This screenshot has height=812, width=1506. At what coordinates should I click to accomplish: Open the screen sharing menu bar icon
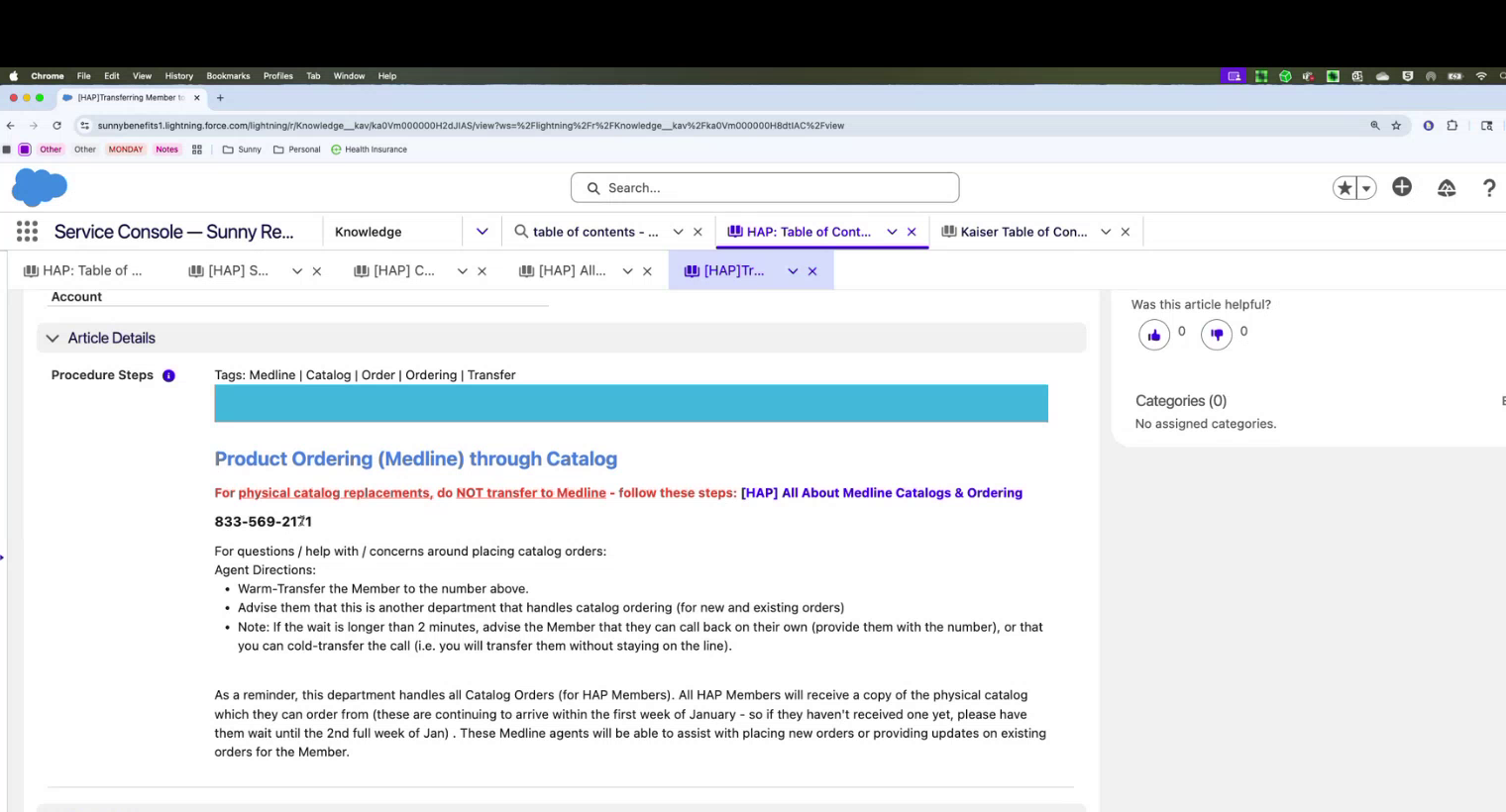click(x=1233, y=75)
